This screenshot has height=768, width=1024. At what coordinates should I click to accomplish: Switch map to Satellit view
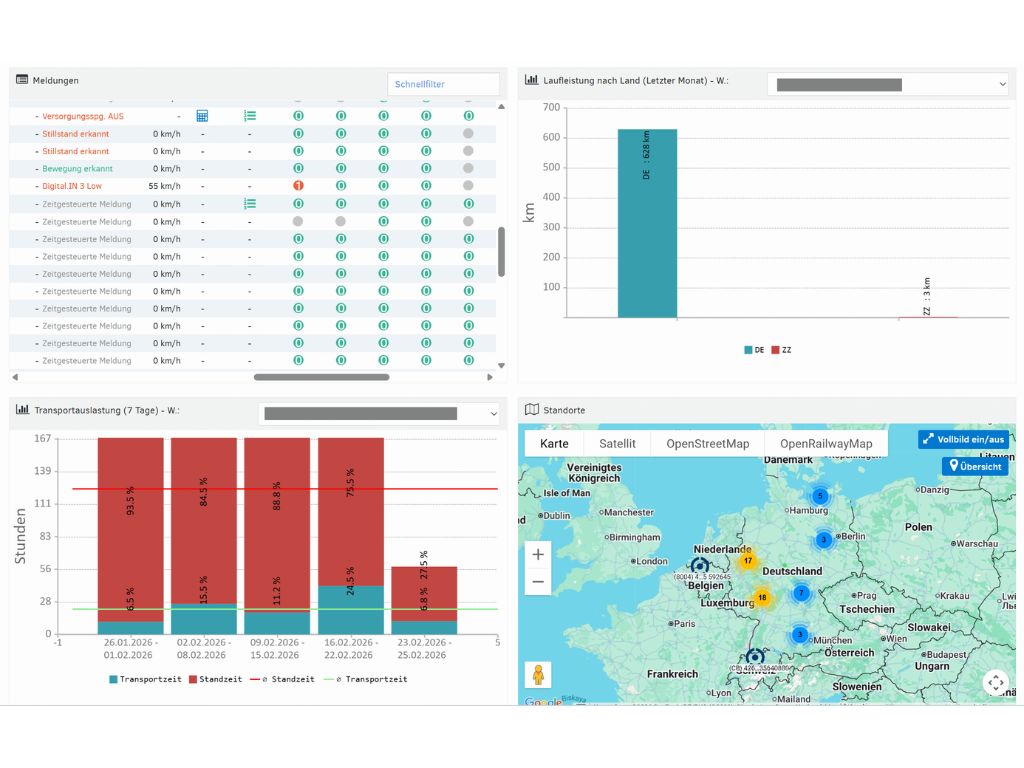[617, 444]
